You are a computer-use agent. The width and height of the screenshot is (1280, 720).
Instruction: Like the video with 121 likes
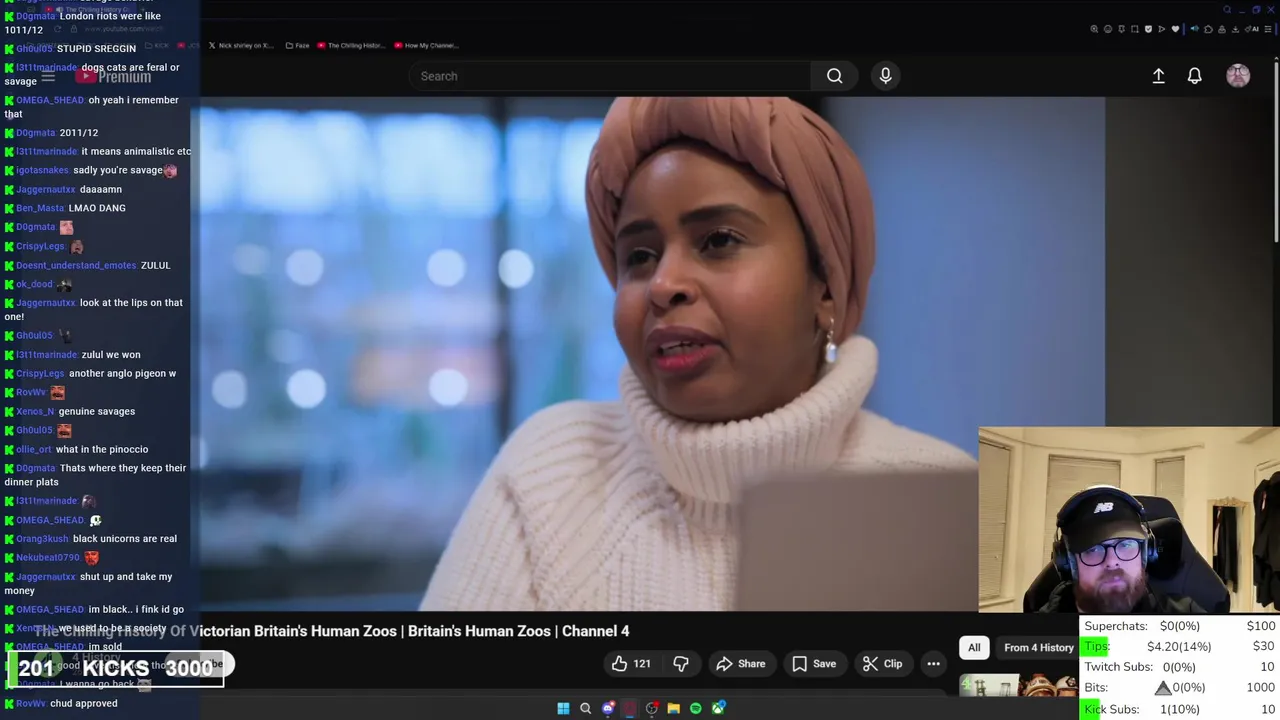point(631,664)
